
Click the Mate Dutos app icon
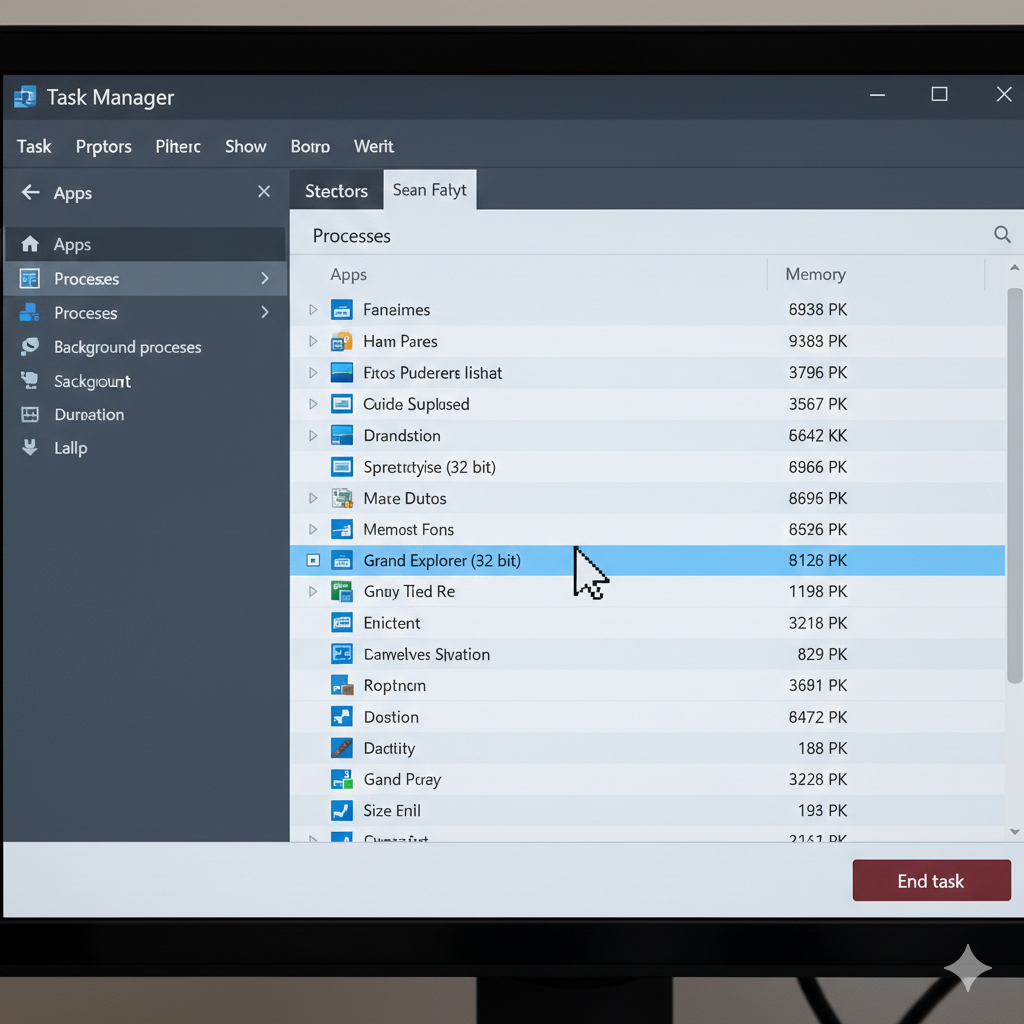click(x=342, y=498)
